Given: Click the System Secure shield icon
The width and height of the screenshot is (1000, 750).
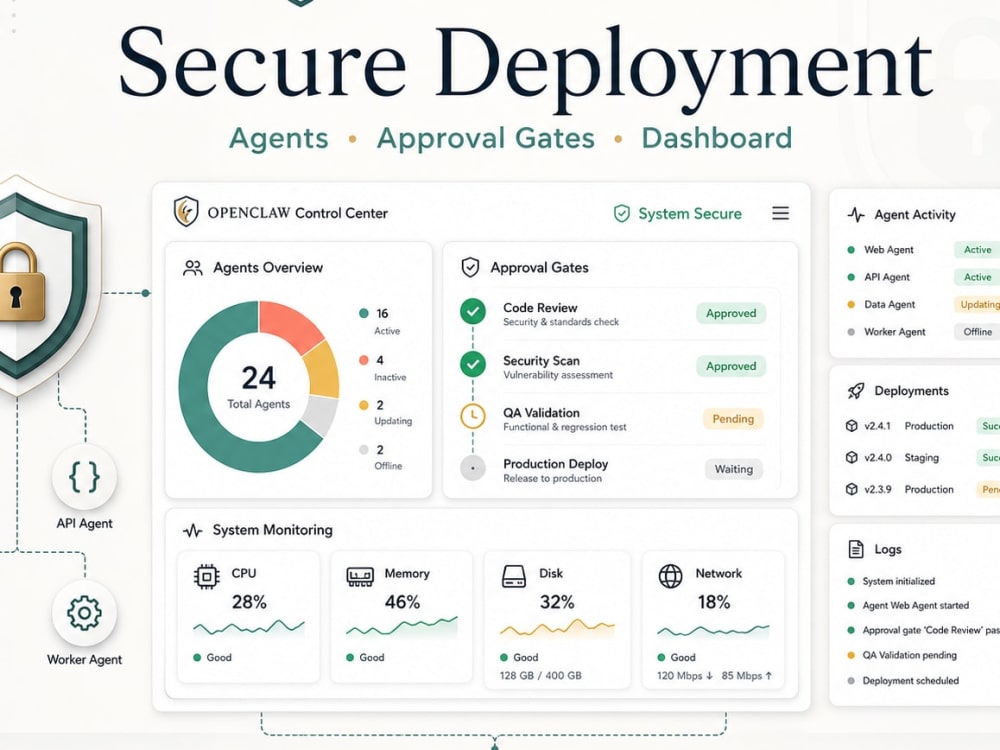Looking at the screenshot, I should [622, 214].
